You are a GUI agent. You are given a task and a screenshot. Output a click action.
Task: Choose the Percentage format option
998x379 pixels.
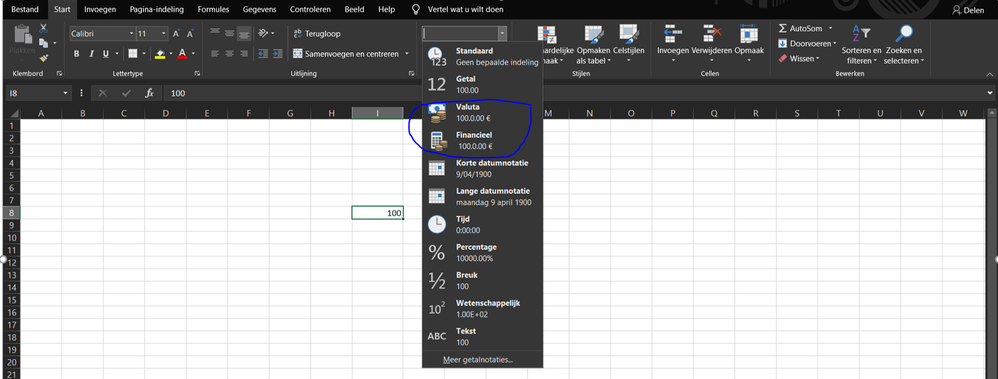click(x=482, y=252)
